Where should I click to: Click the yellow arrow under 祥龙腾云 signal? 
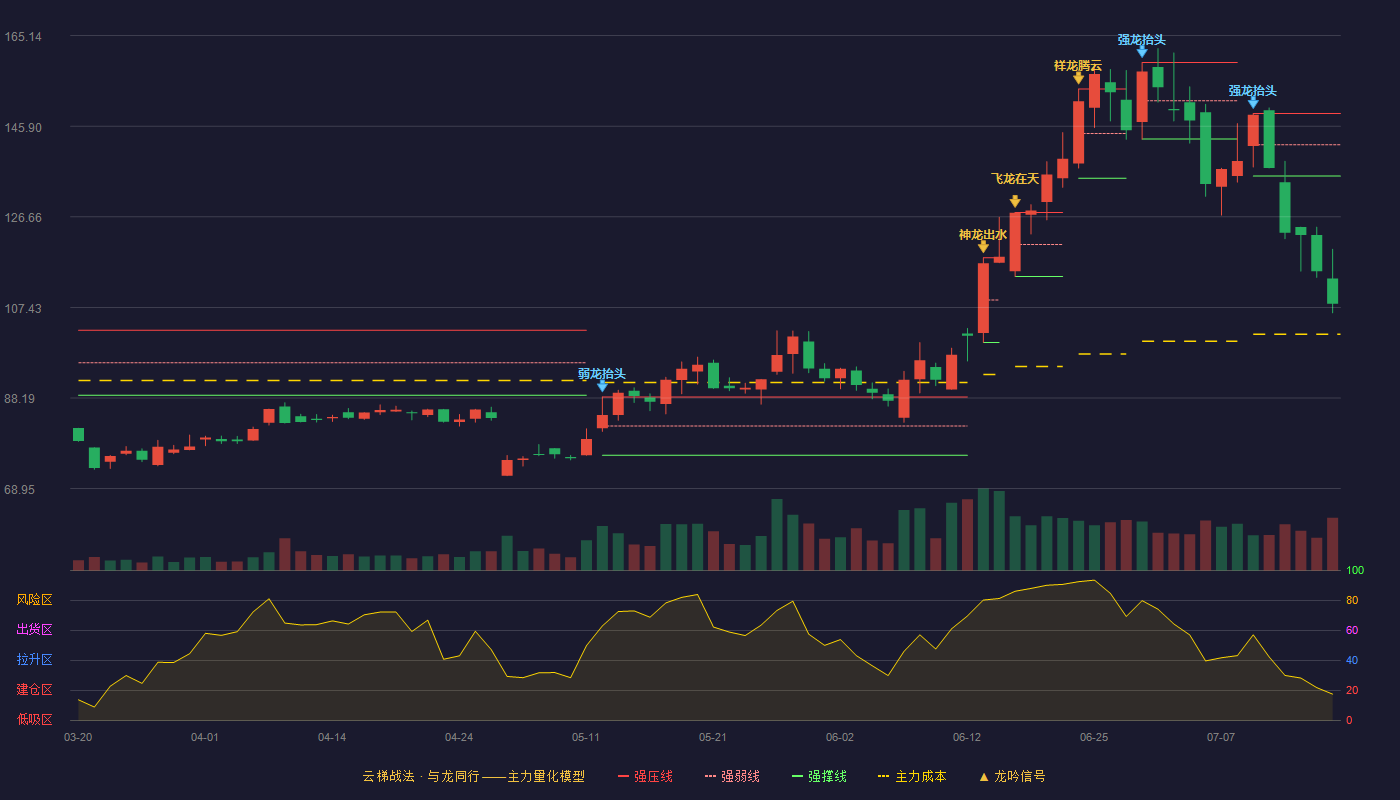tap(1078, 77)
